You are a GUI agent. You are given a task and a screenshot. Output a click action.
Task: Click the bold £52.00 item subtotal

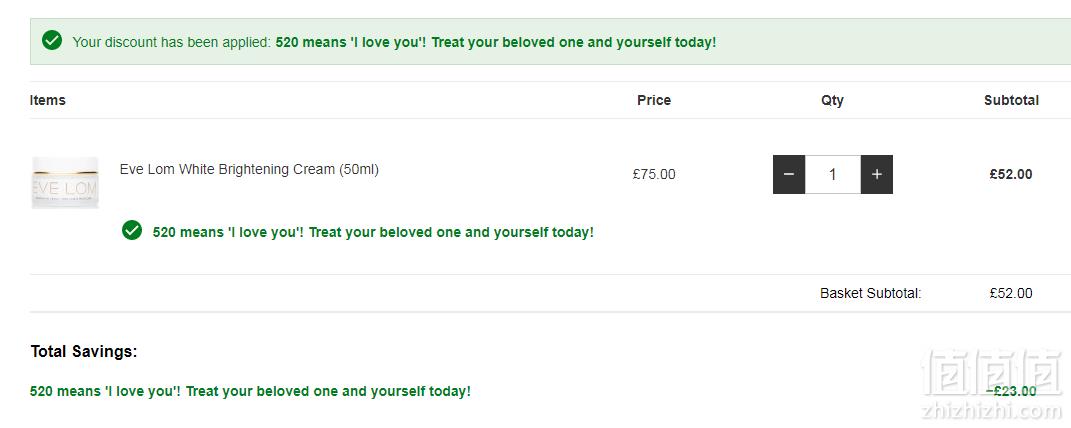(1011, 174)
